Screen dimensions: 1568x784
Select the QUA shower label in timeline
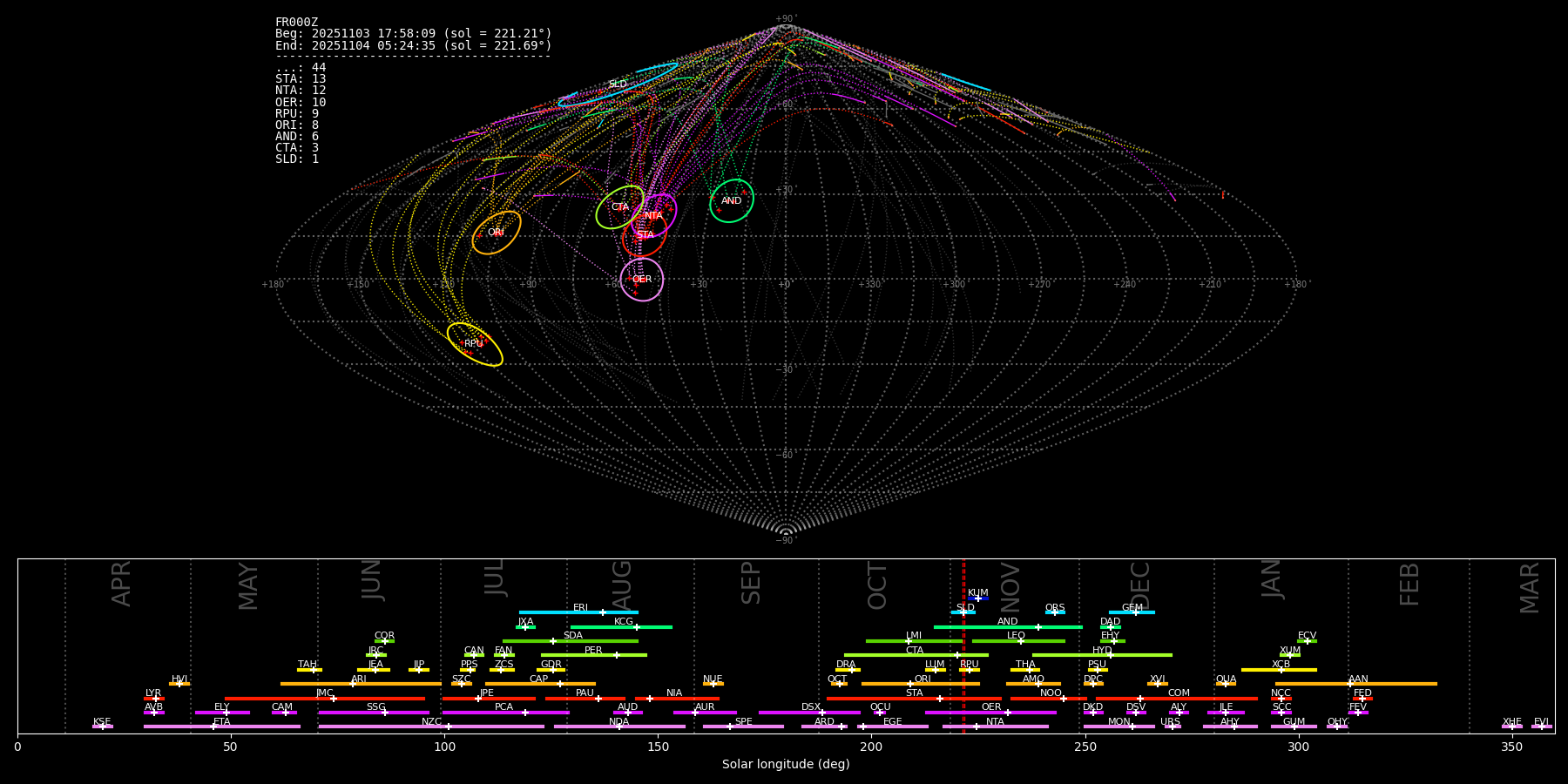tap(1226, 679)
